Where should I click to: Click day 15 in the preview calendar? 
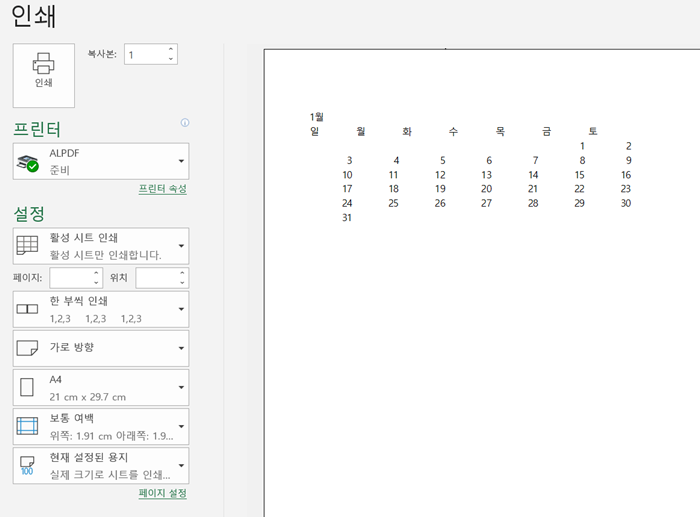click(x=579, y=175)
